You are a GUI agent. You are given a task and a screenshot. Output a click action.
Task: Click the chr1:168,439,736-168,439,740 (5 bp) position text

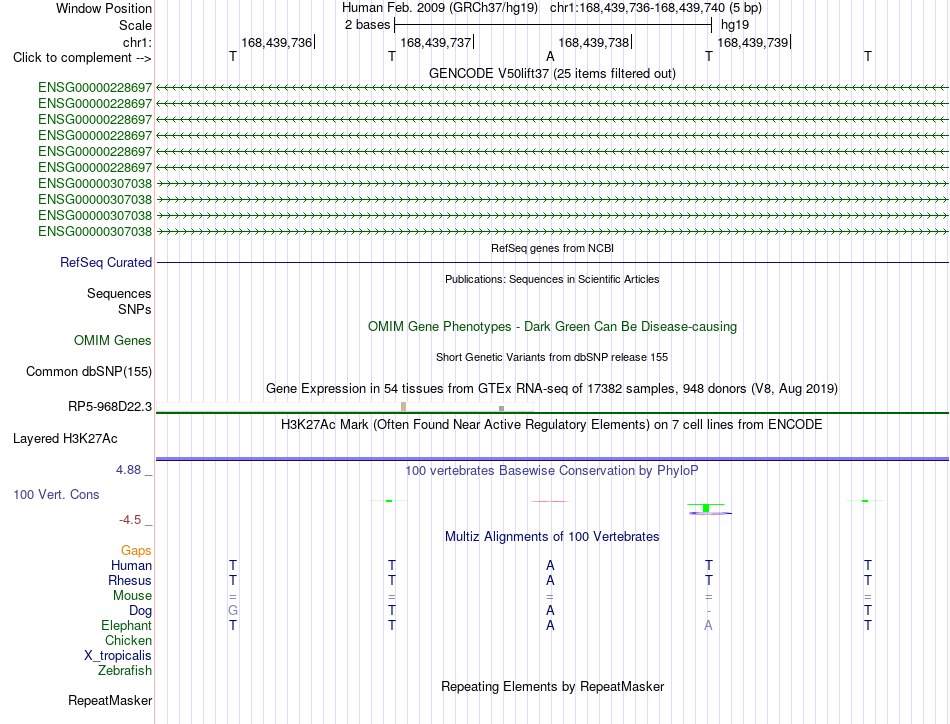pyautogui.click(x=656, y=8)
